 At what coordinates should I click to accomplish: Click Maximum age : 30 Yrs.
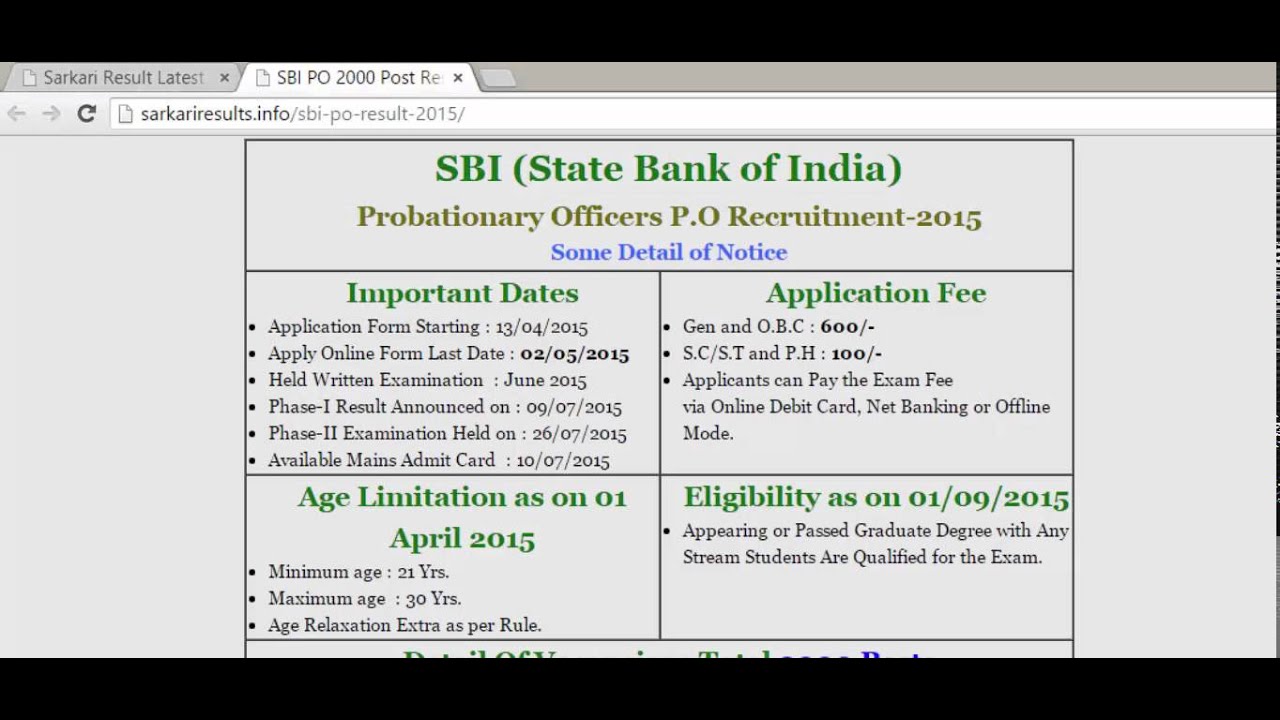365,599
